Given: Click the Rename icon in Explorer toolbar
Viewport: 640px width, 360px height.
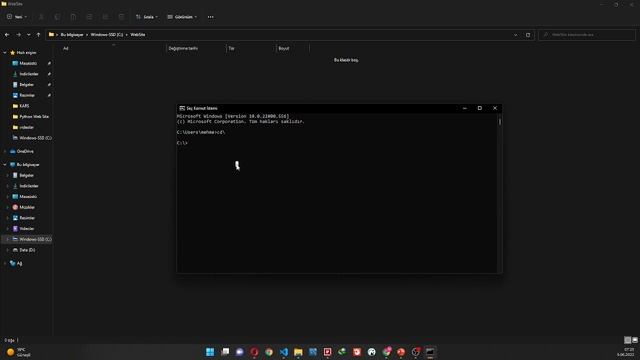Looking at the screenshot, I should coord(89,17).
